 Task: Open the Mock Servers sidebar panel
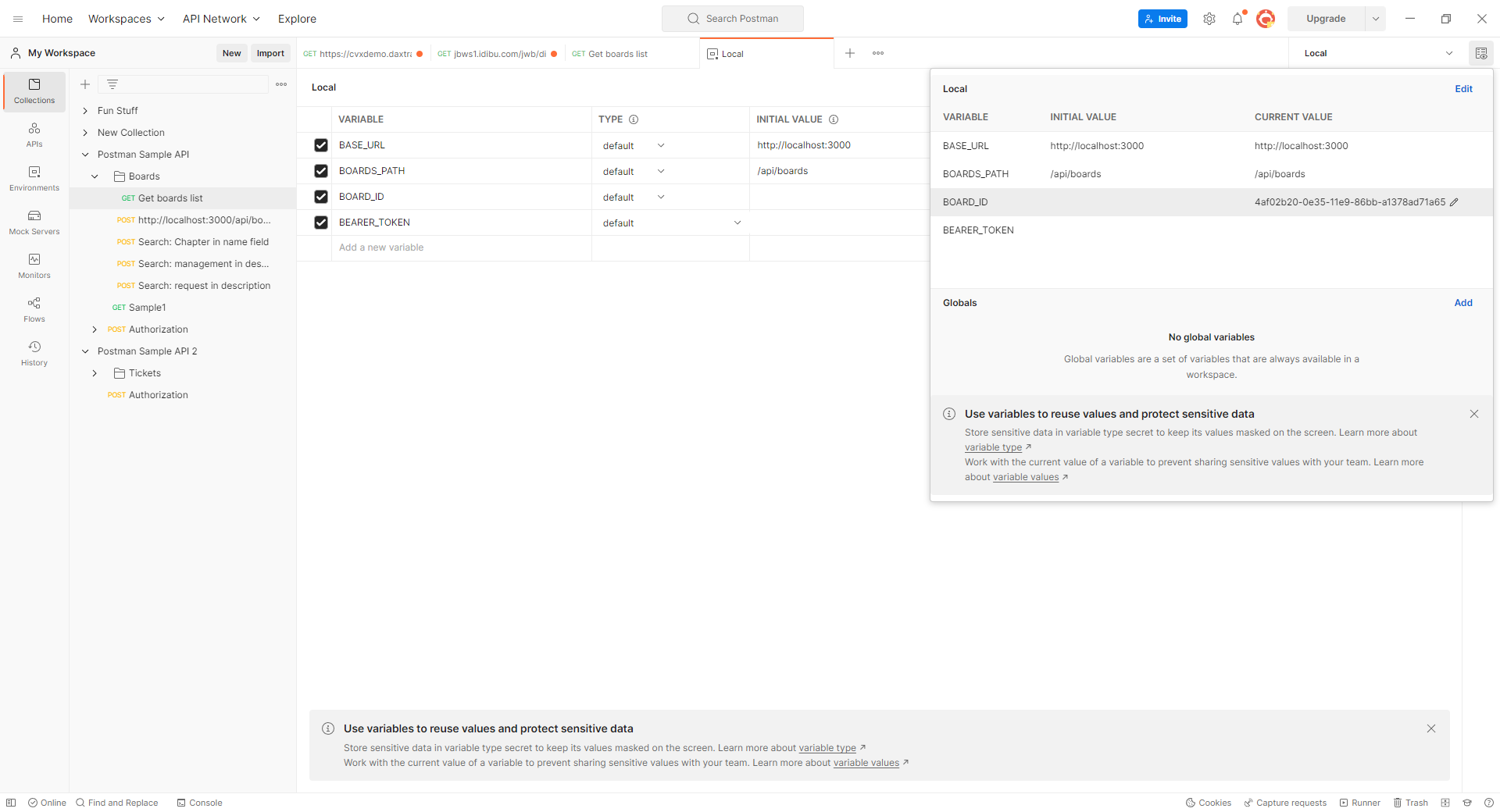(x=34, y=223)
